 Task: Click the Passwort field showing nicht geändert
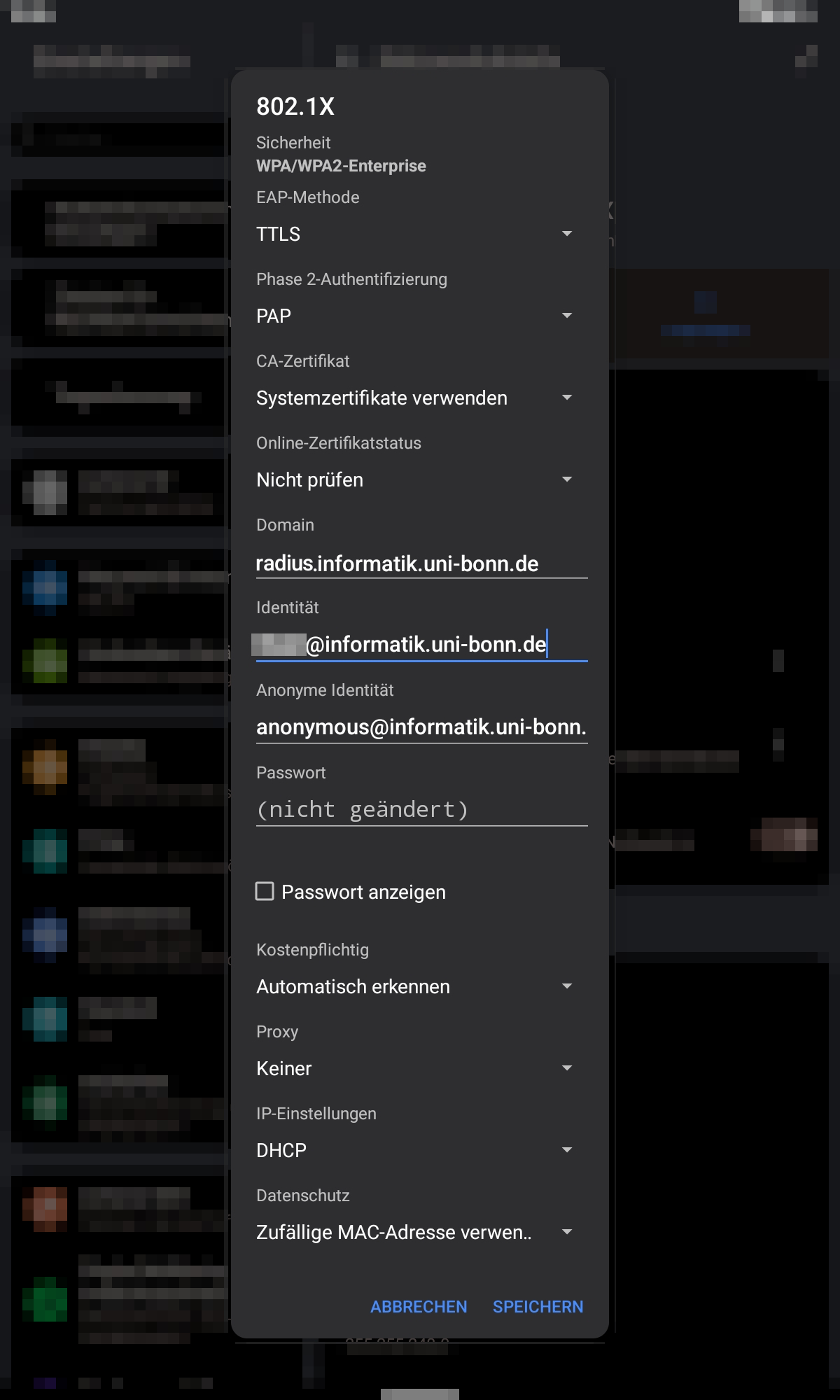tap(421, 809)
